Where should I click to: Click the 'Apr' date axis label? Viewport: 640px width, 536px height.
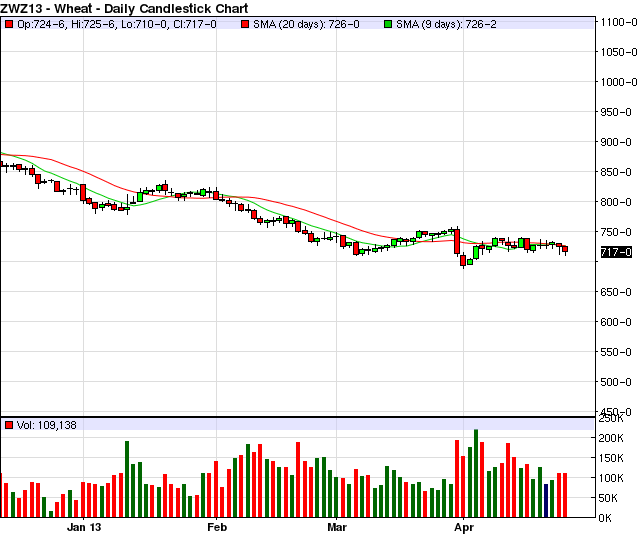(x=464, y=527)
